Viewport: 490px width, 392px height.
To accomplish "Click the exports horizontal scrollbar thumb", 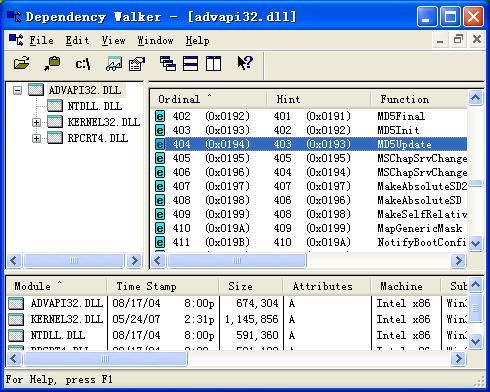I will click(x=236, y=260).
